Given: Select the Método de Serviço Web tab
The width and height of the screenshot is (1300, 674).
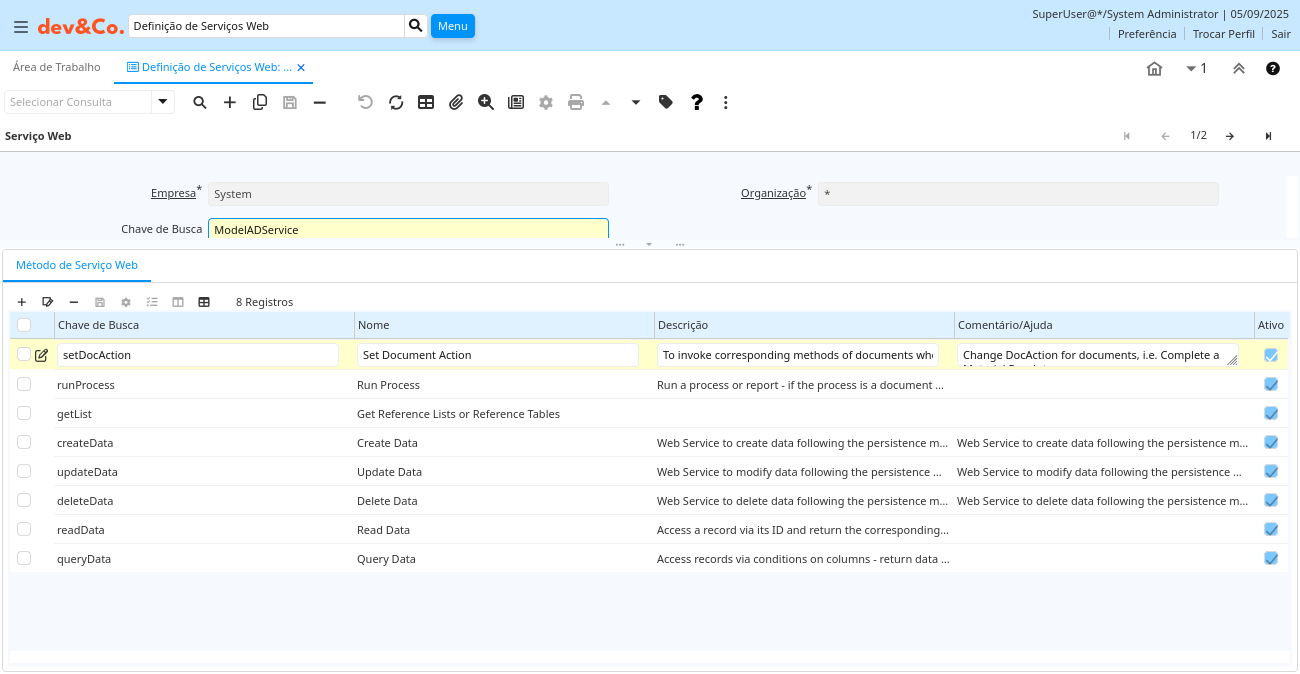Looking at the screenshot, I should tap(77, 265).
